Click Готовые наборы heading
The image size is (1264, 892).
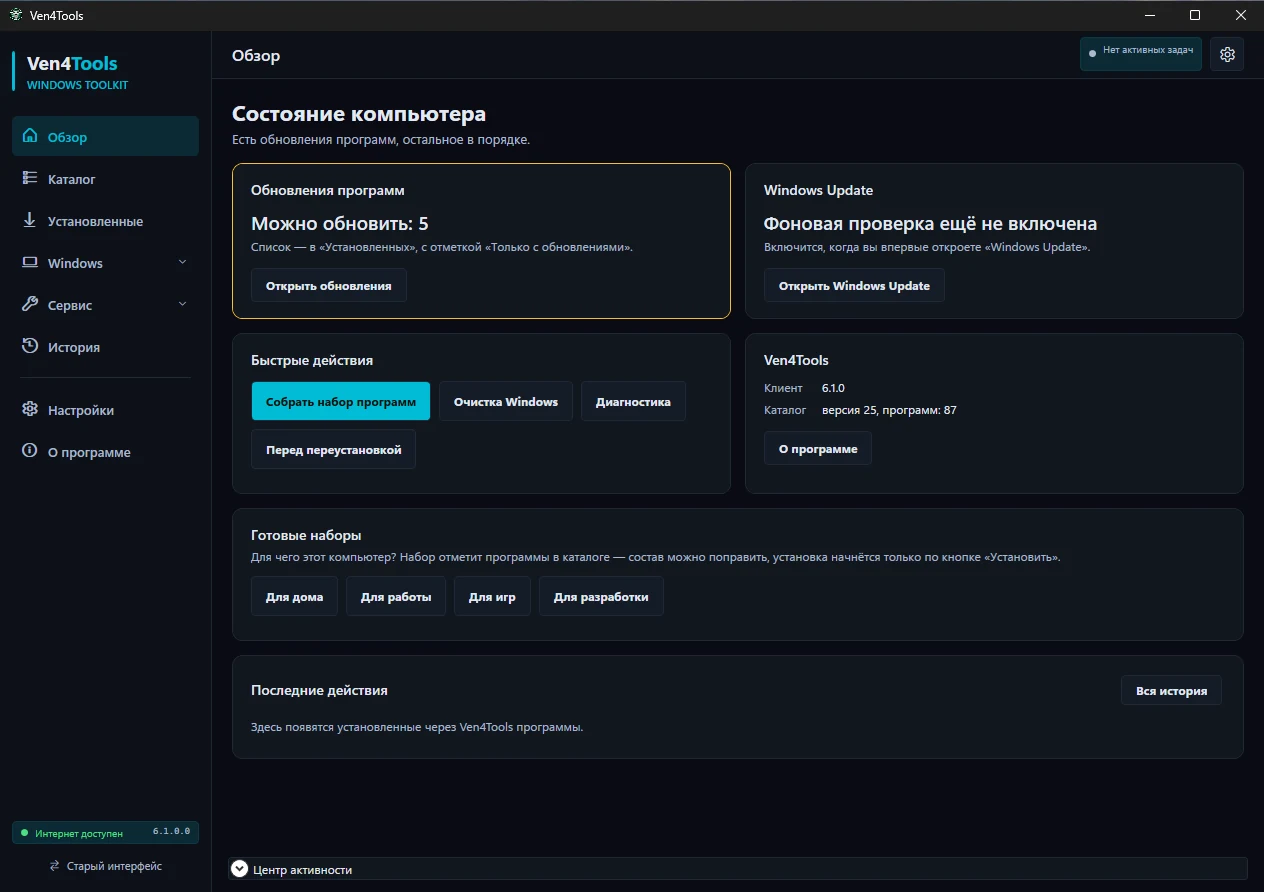click(306, 535)
